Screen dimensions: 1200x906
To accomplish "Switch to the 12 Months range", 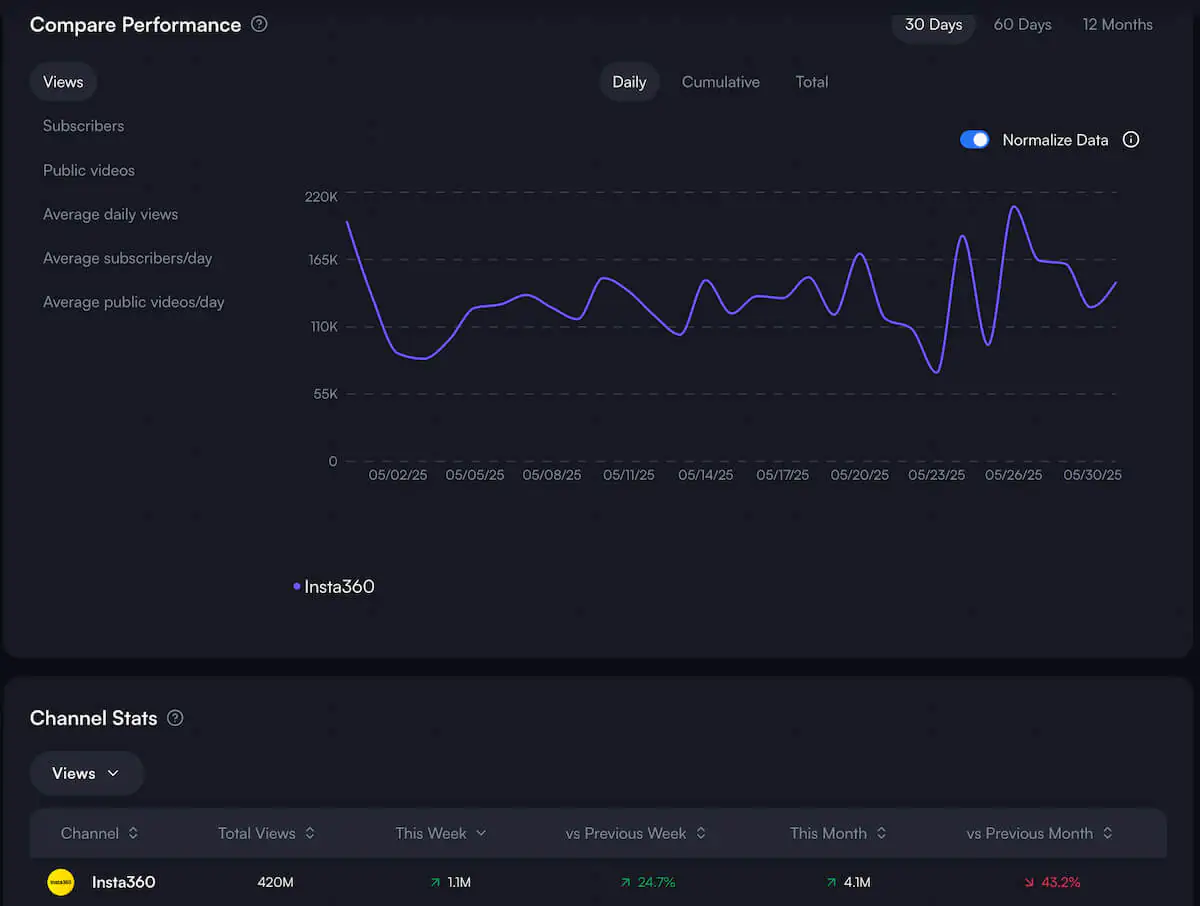I will point(1117,24).
